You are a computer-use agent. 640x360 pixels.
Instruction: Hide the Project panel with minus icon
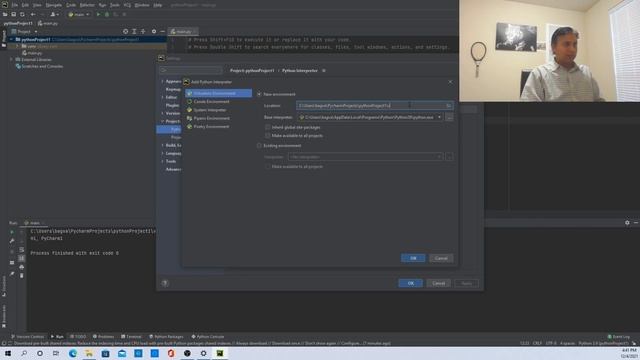point(162,31)
